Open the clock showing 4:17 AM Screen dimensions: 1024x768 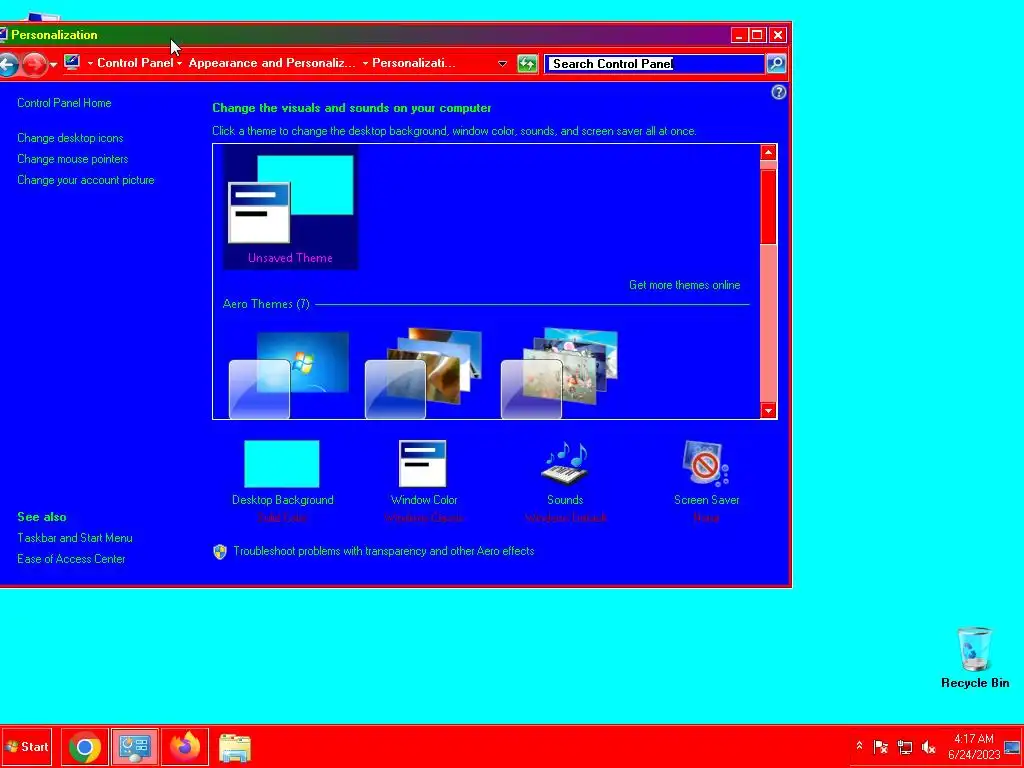tap(974, 746)
